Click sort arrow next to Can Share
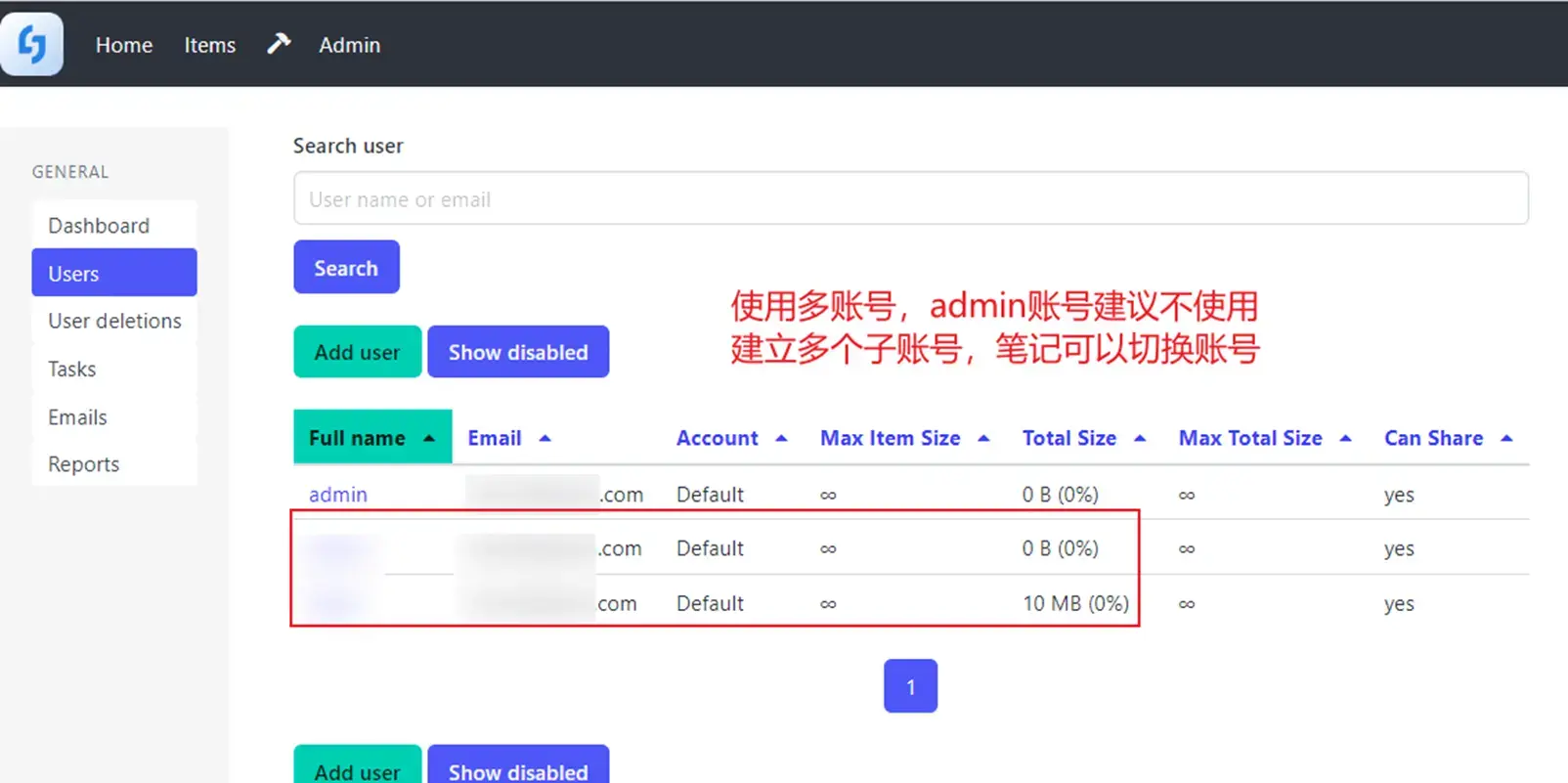This screenshot has height=783, width=1568. 1506,438
